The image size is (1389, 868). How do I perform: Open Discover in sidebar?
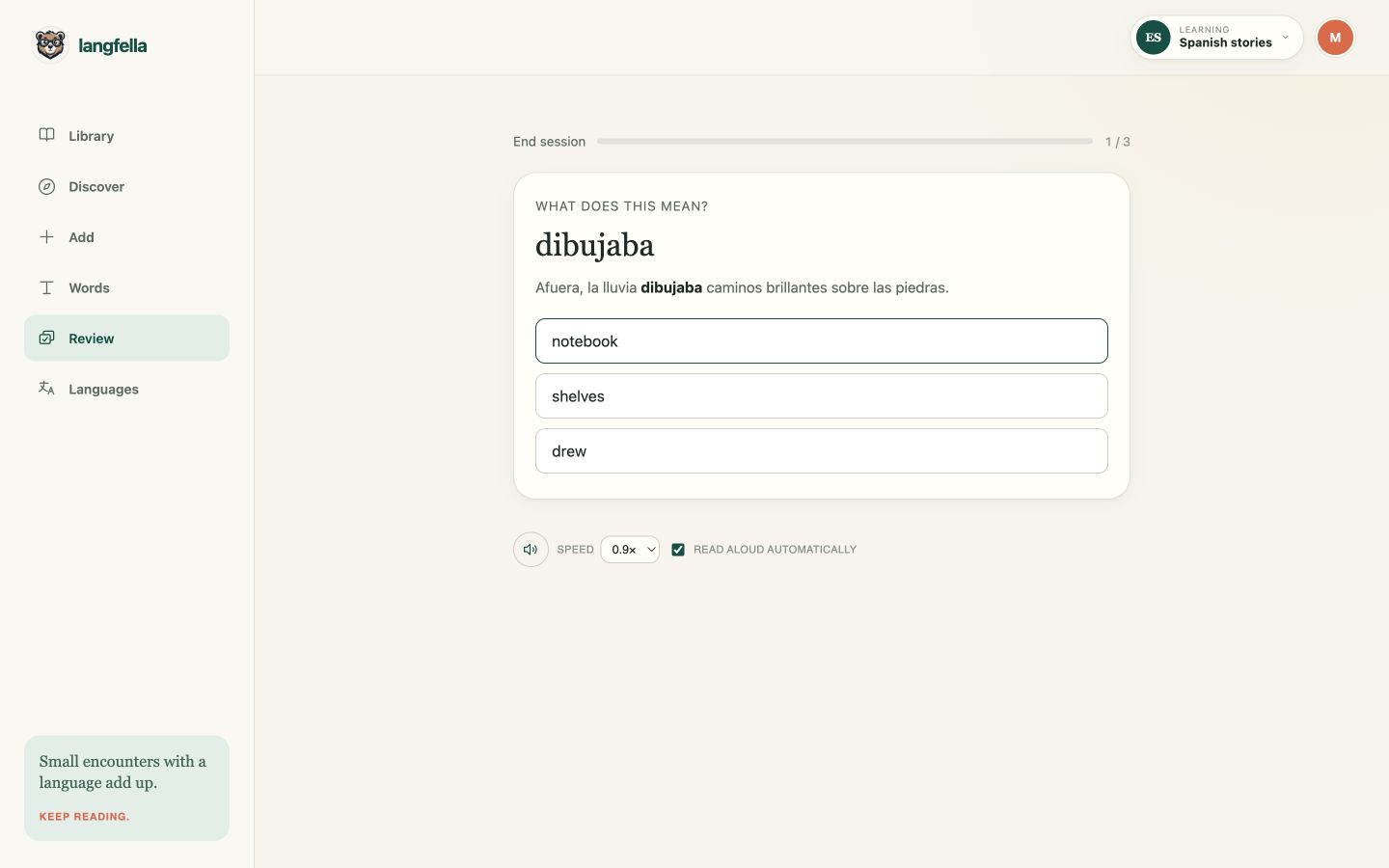(126, 186)
